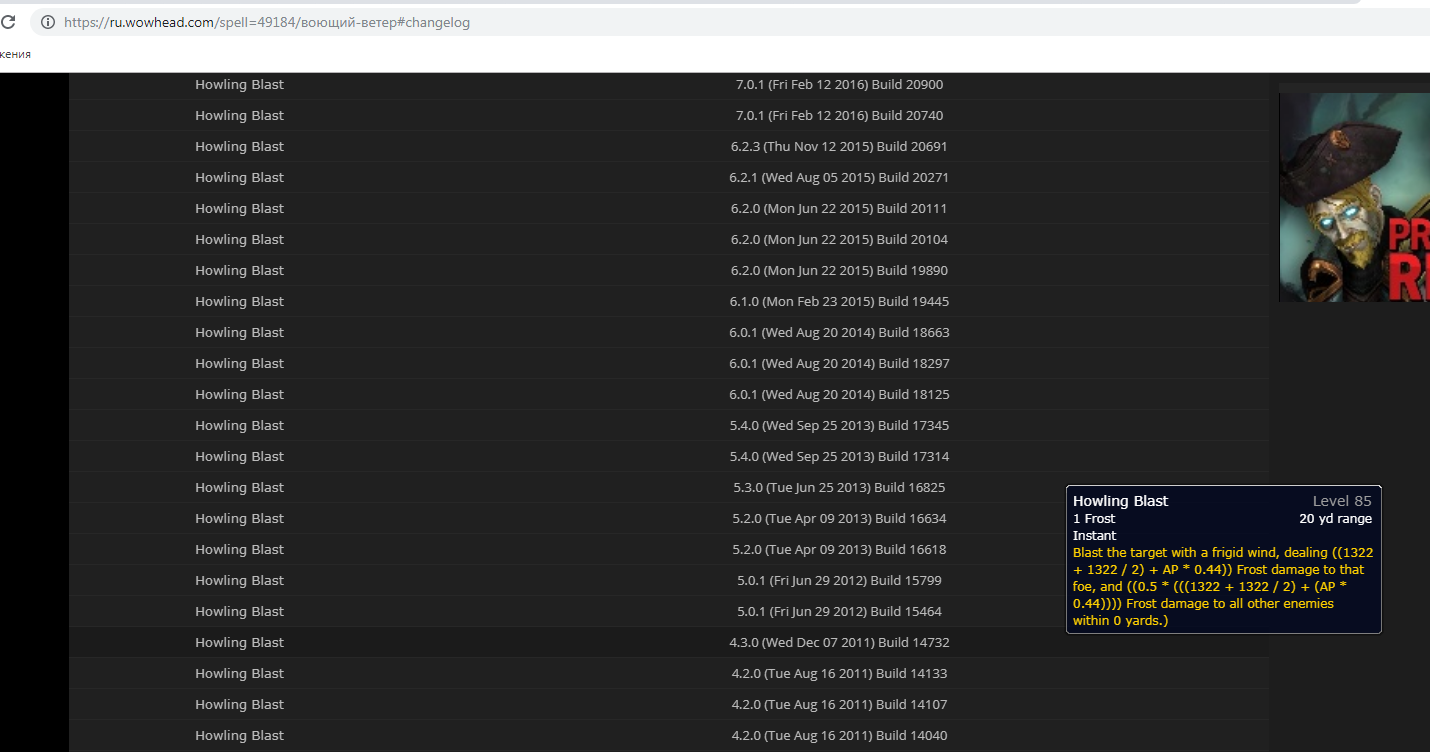The height and width of the screenshot is (754, 1430).
Task: Select the 5.2.0 Build 16634 entry
Action: tap(838, 519)
